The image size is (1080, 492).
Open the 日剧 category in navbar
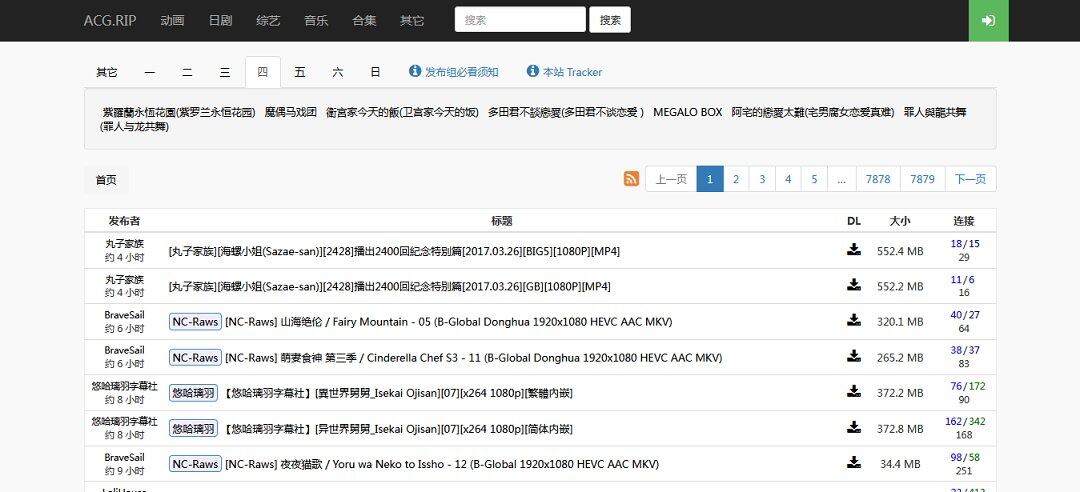point(221,20)
